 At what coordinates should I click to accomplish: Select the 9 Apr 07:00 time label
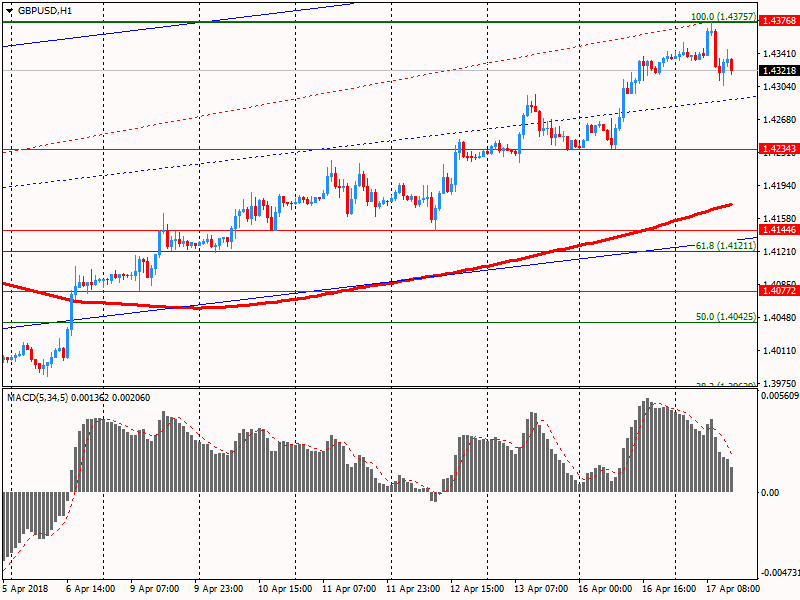(155, 589)
